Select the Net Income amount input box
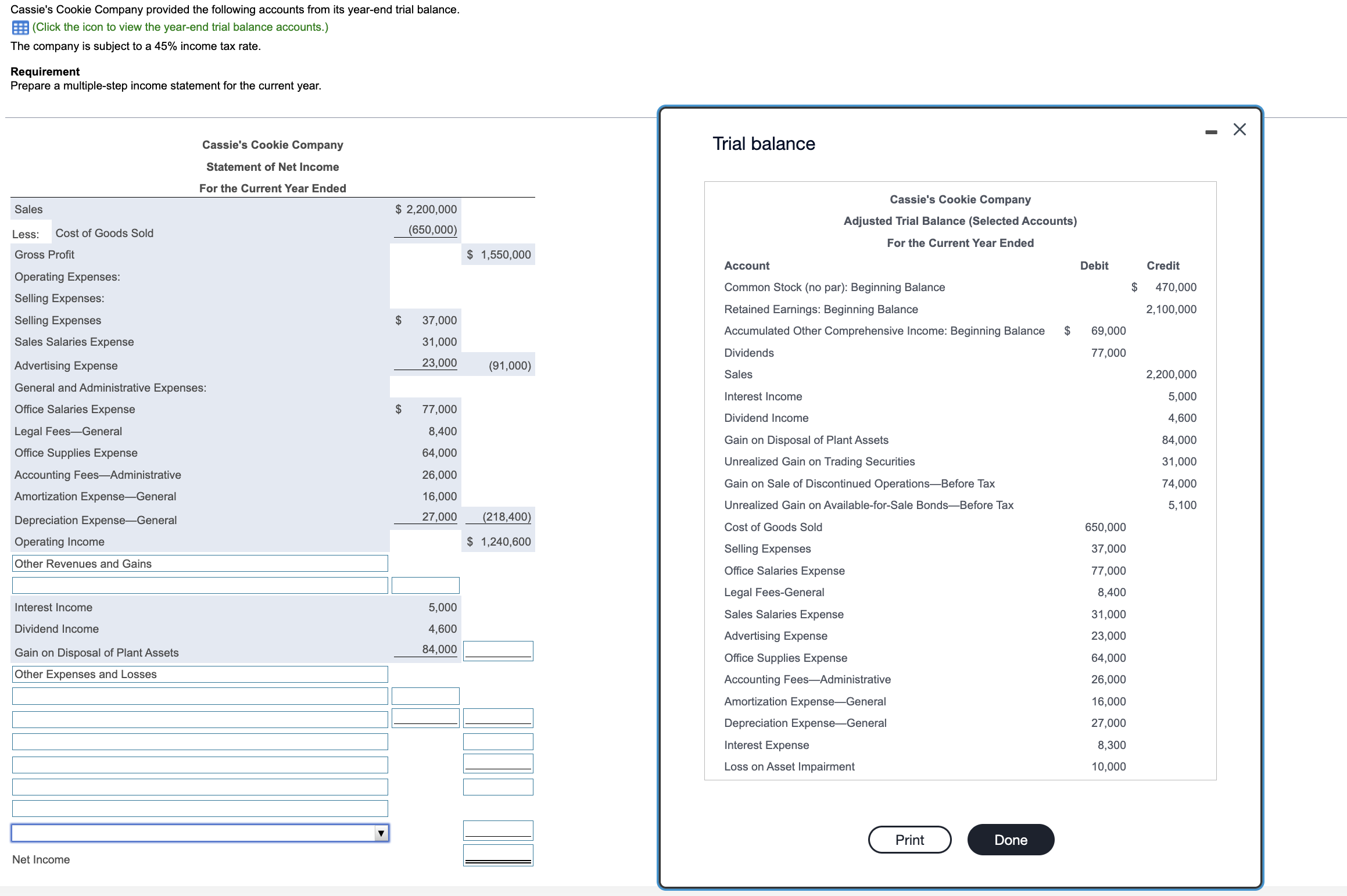This screenshot has width=1347, height=896. click(x=498, y=855)
